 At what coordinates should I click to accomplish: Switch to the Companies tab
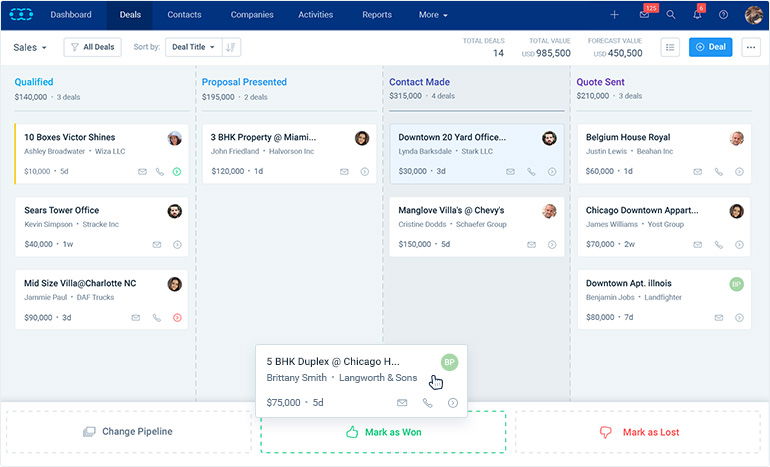pos(252,15)
